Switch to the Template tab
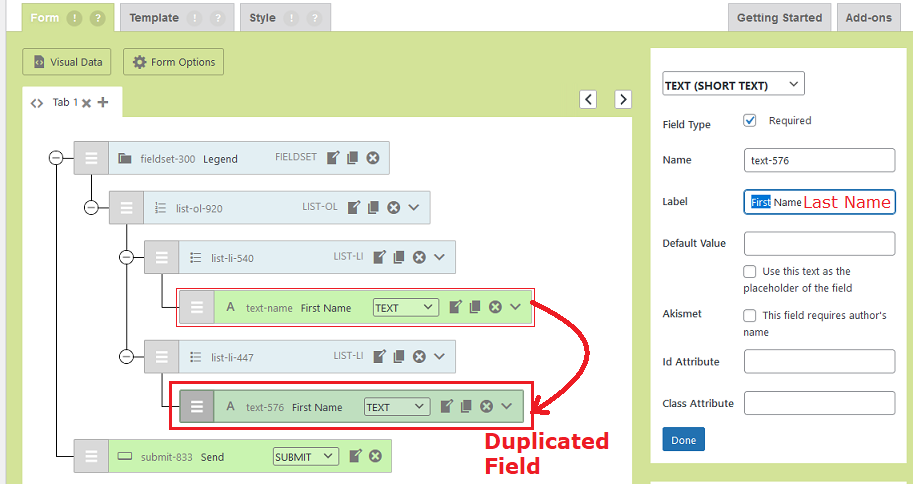The width and height of the screenshot is (913, 484). 154,18
